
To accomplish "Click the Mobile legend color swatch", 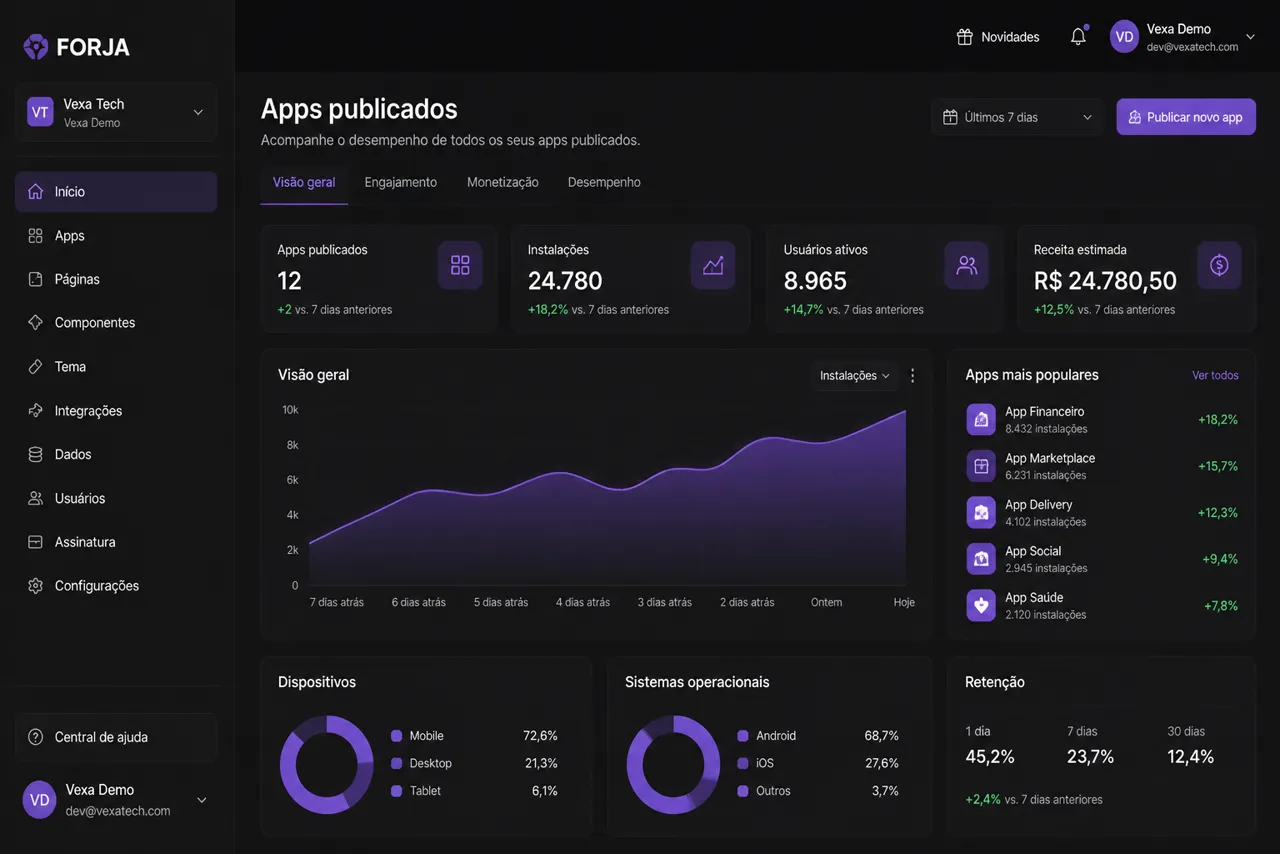I will (x=396, y=736).
